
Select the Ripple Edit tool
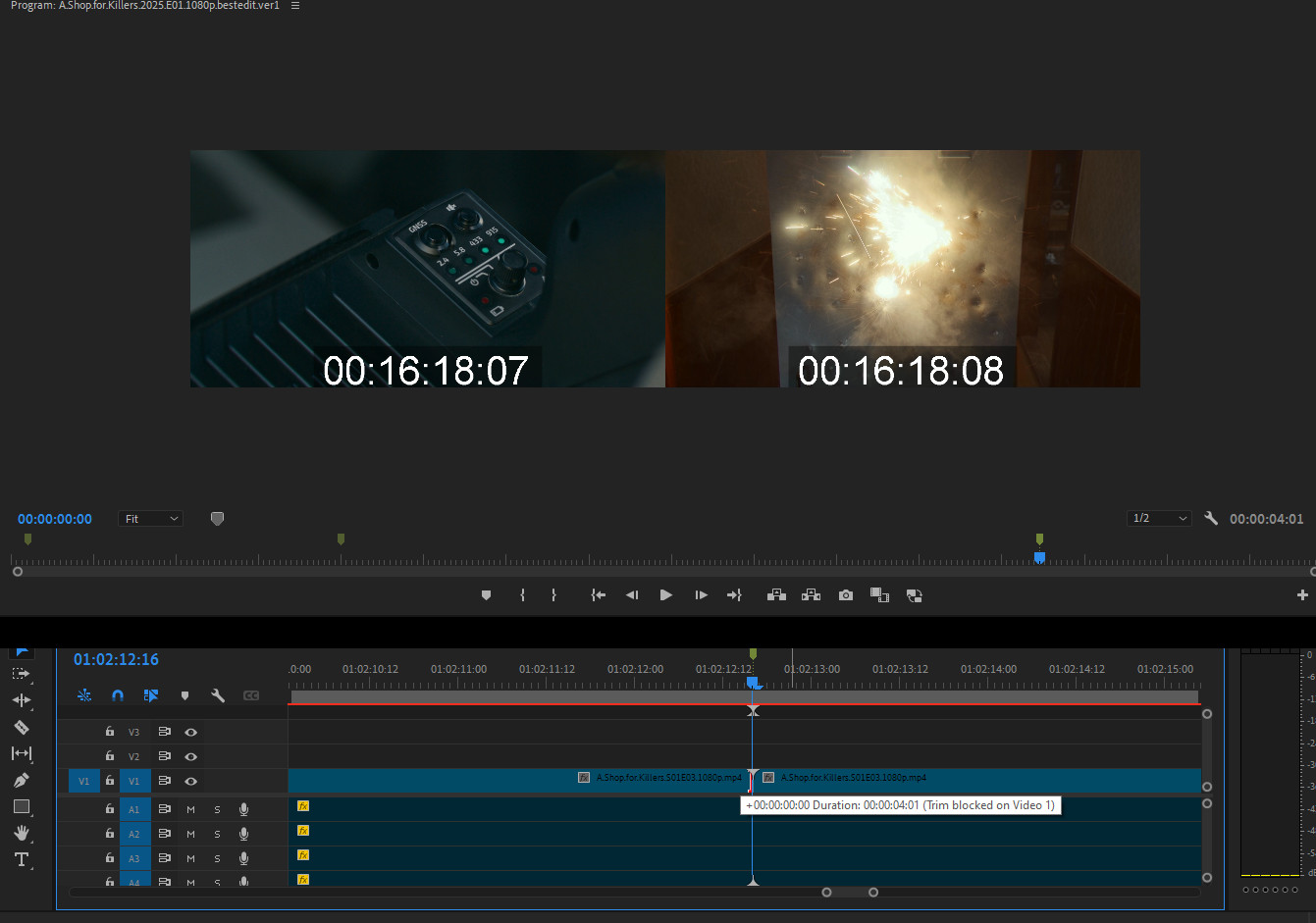point(21,700)
